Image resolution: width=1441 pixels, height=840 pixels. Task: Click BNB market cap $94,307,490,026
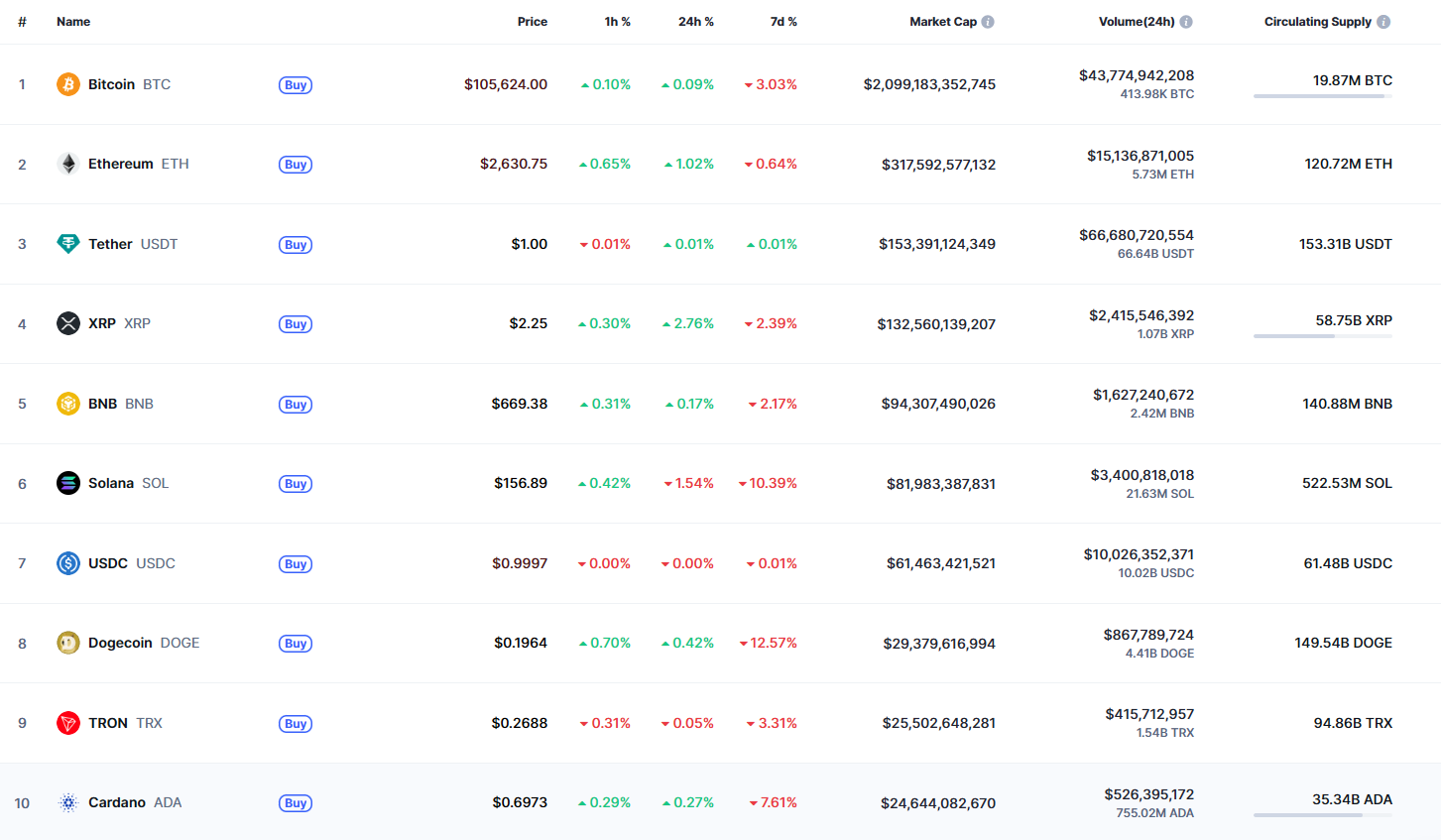tap(938, 404)
